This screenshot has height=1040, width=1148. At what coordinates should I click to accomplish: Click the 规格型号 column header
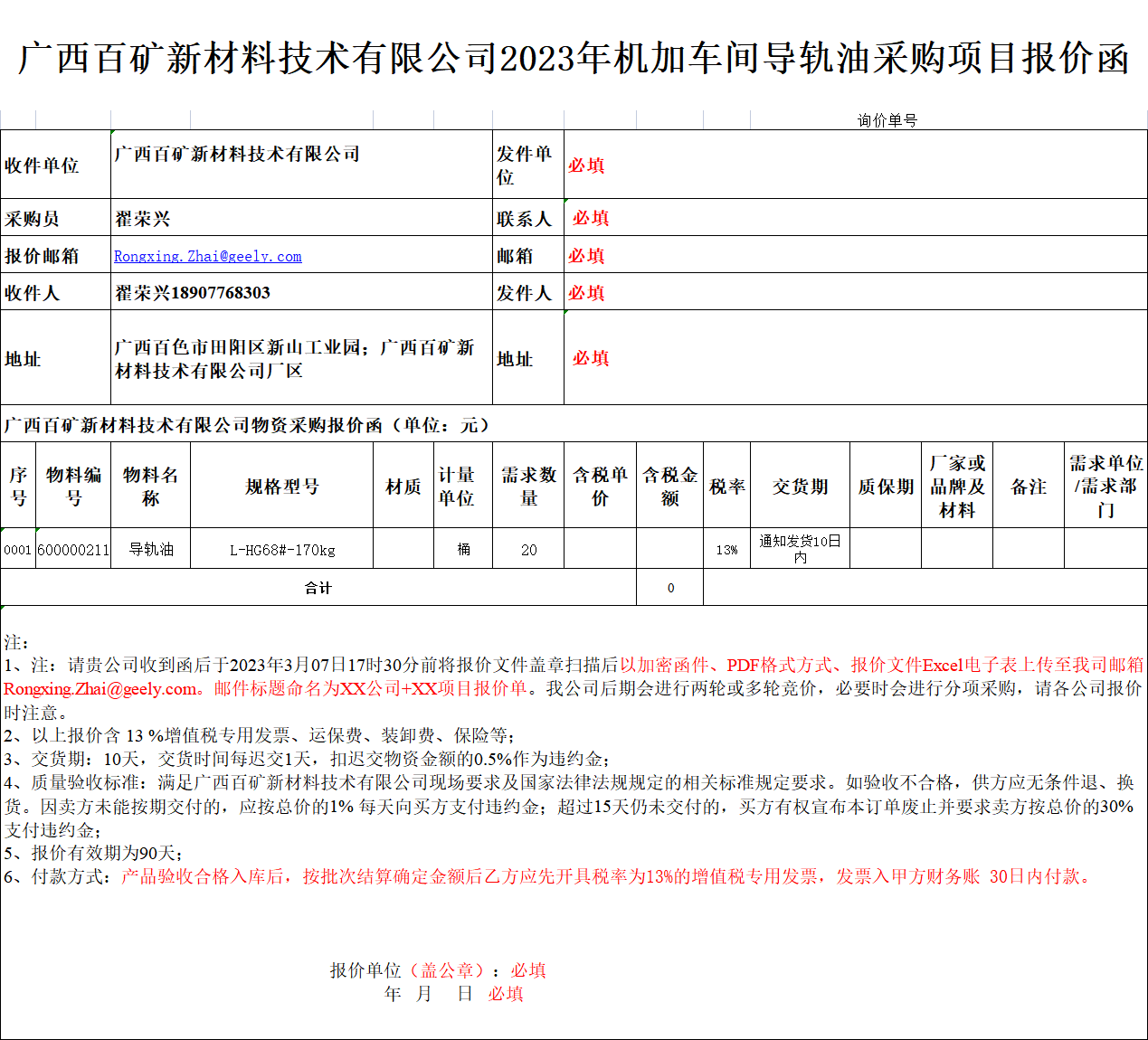click(x=282, y=486)
